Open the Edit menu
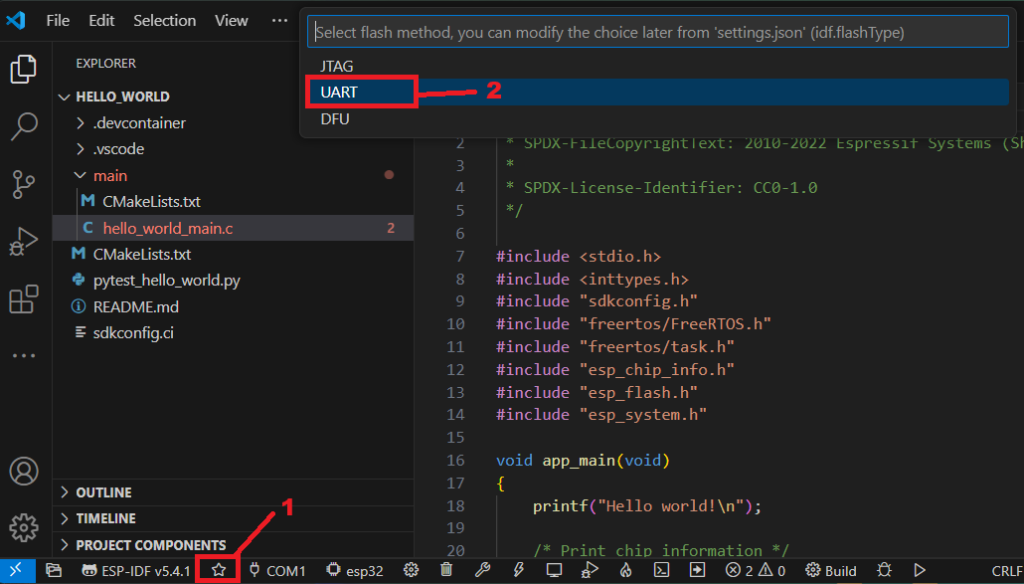 tap(101, 20)
